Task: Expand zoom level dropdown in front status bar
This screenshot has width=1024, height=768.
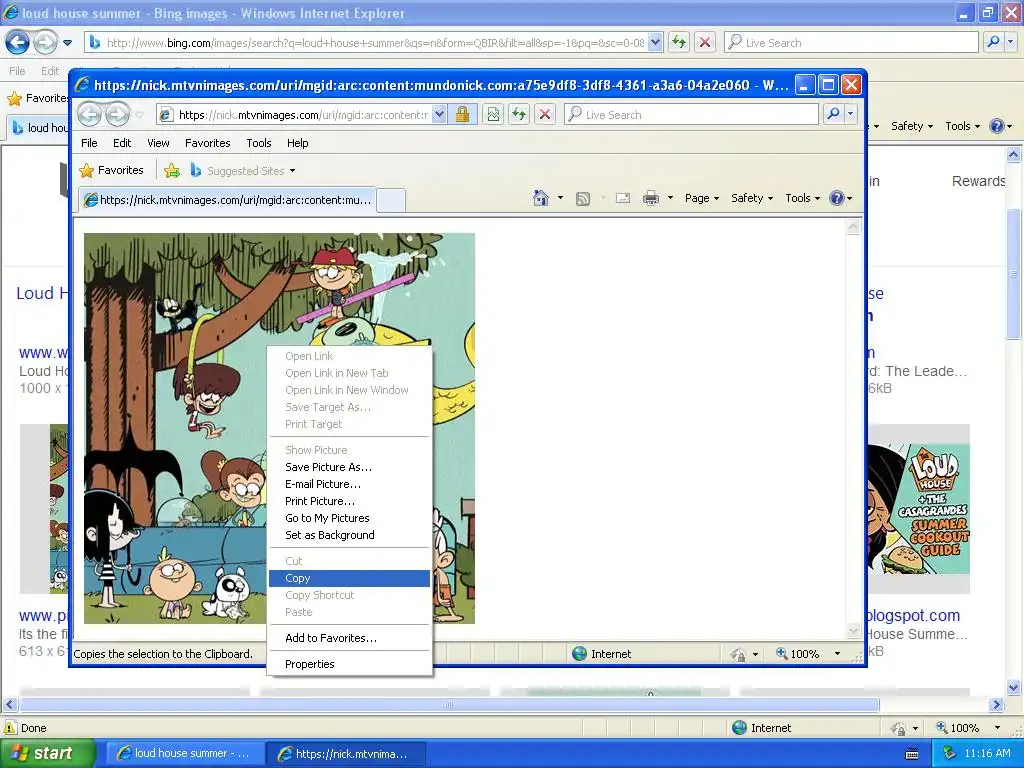Action: 837,654
